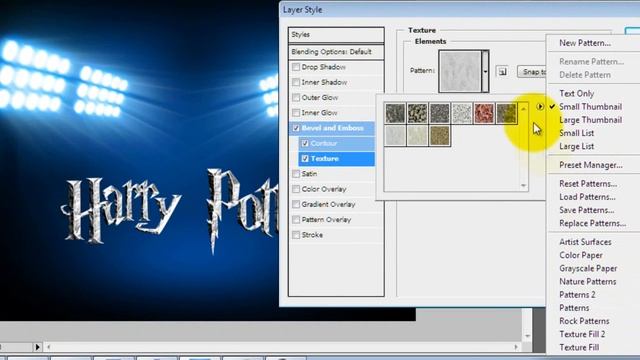
Task: Choose New Pattern... from the menu
Action: click(584, 43)
